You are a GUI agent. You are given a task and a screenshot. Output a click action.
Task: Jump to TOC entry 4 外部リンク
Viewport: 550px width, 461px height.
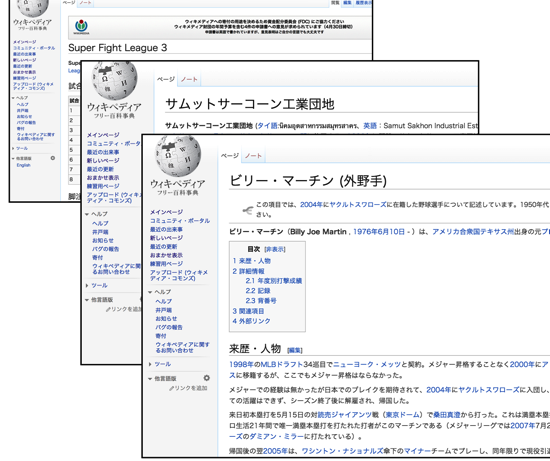coord(251,321)
